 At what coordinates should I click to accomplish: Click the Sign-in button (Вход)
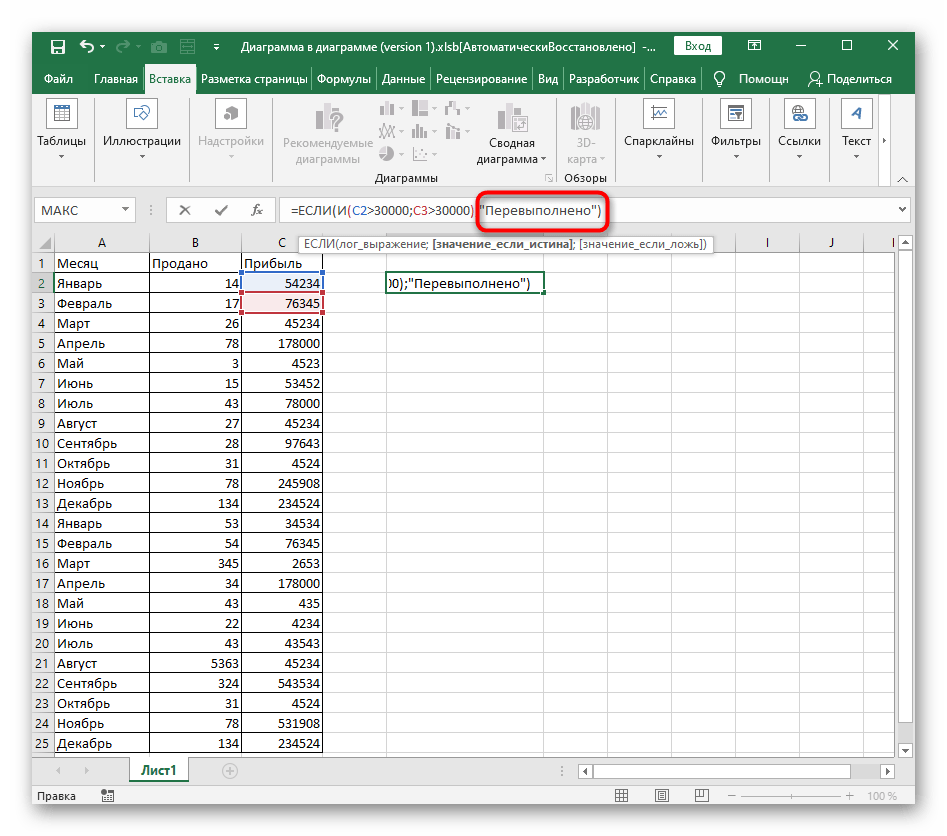tap(698, 46)
